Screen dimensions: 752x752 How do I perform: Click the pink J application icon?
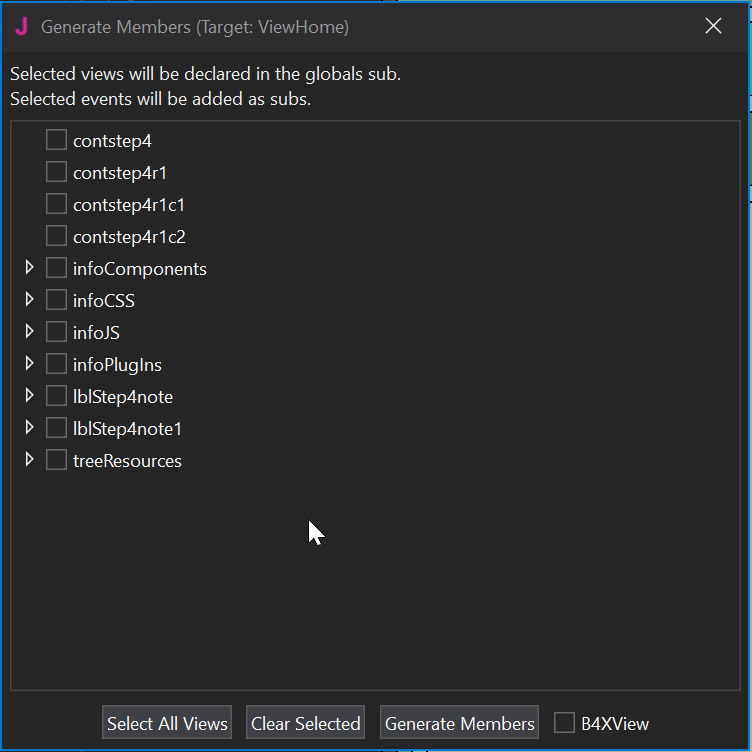21,27
